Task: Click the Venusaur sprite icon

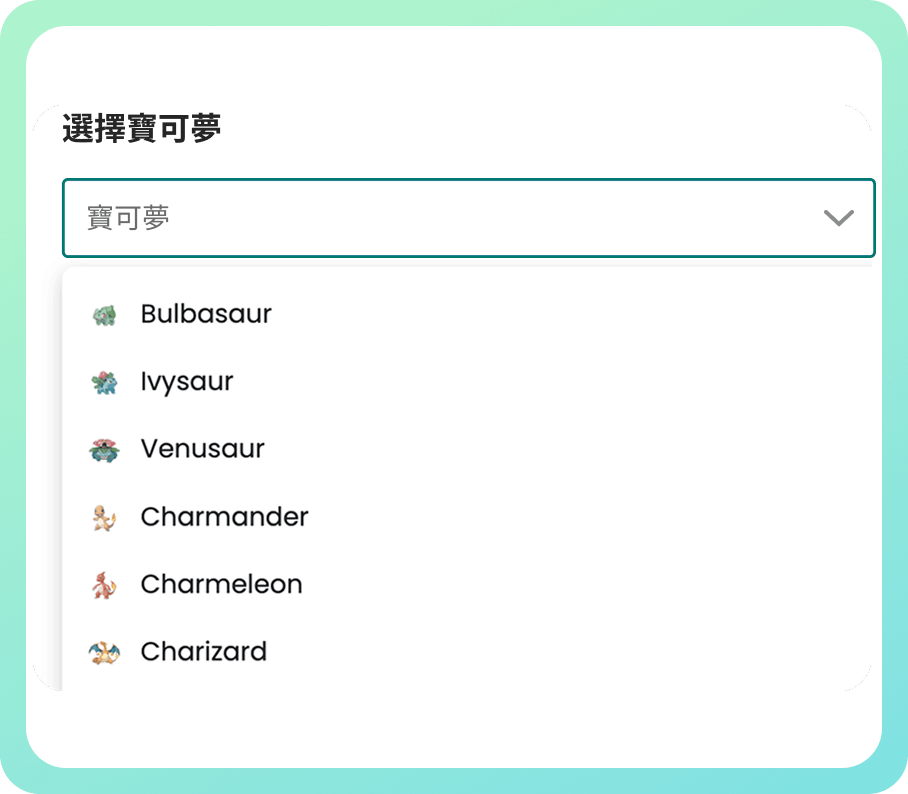Action: tap(103, 448)
